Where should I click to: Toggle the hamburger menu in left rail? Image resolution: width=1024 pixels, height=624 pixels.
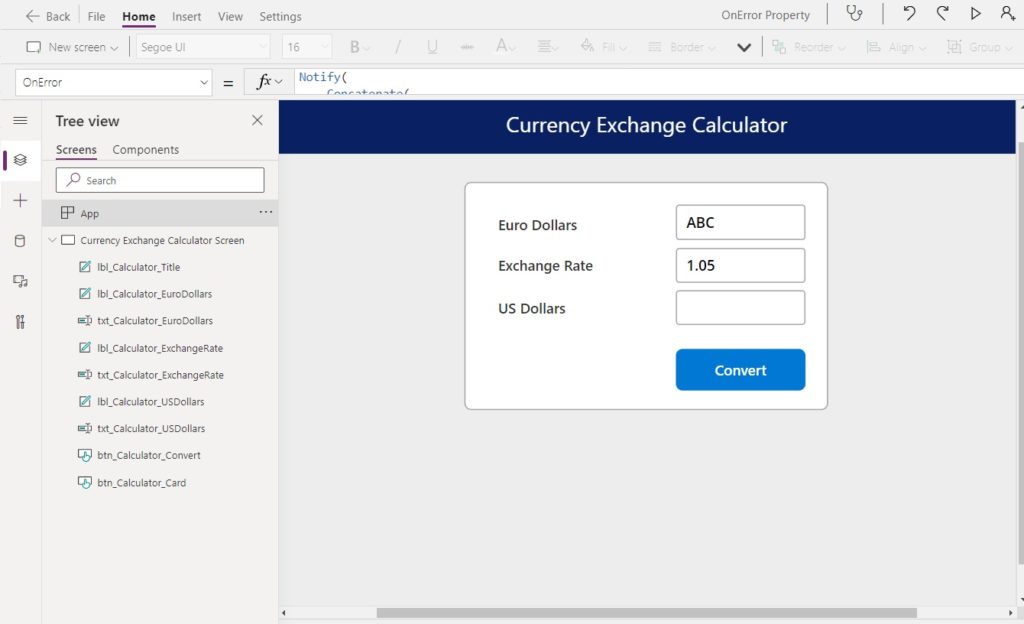point(20,120)
